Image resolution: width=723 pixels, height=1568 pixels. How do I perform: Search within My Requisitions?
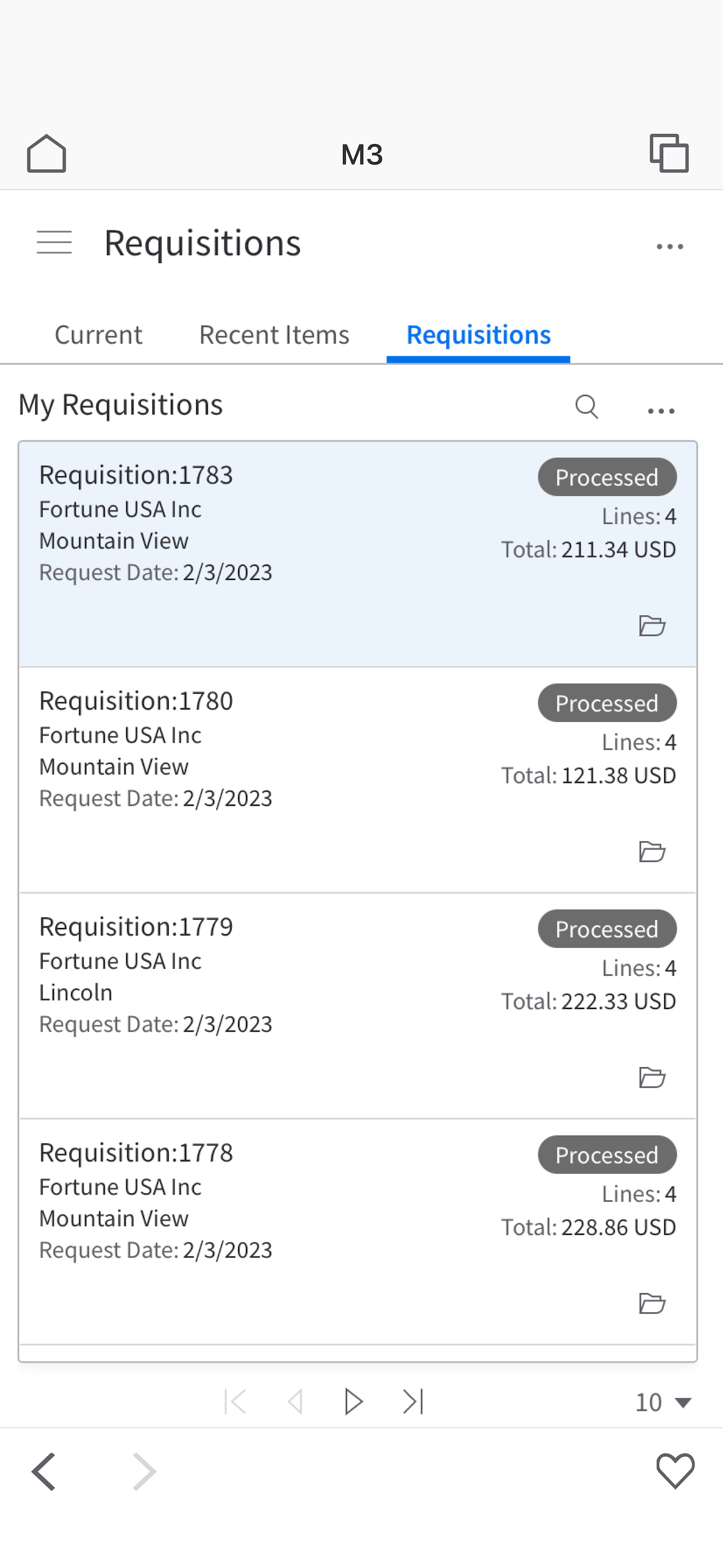[587, 406]
